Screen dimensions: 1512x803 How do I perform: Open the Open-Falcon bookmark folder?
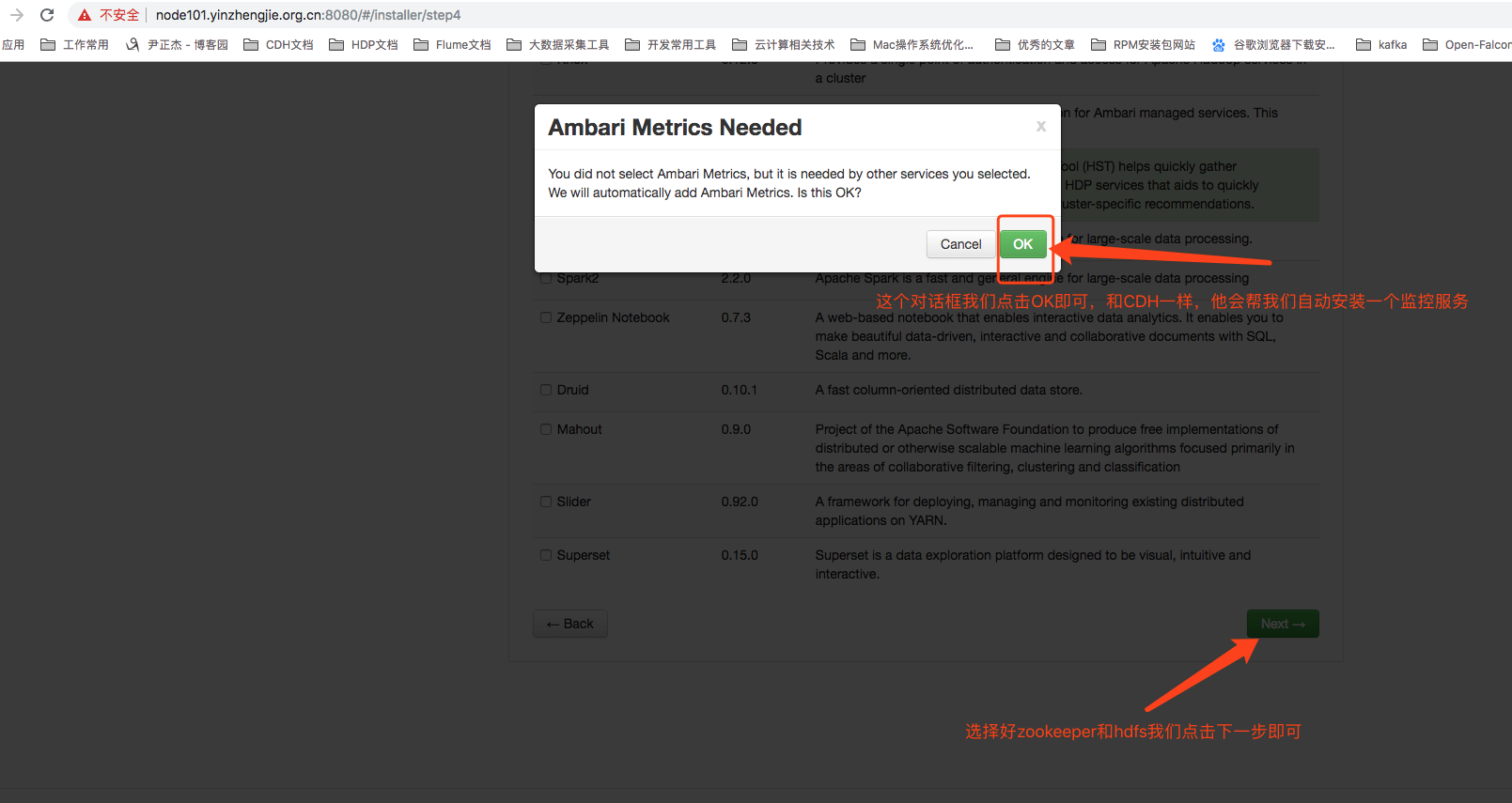tap(1467, 44)
